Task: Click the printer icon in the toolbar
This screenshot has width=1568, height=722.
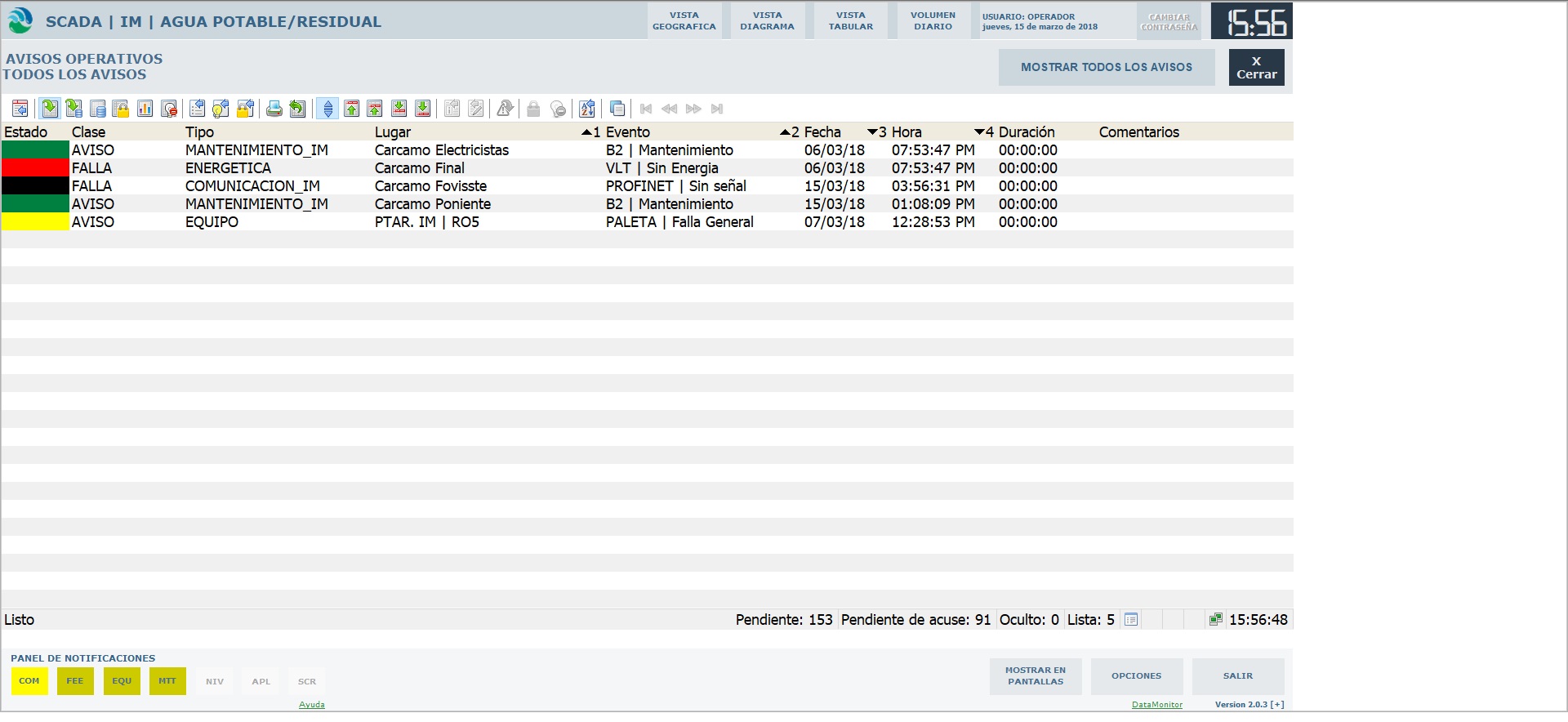Action: click(274, 109)
